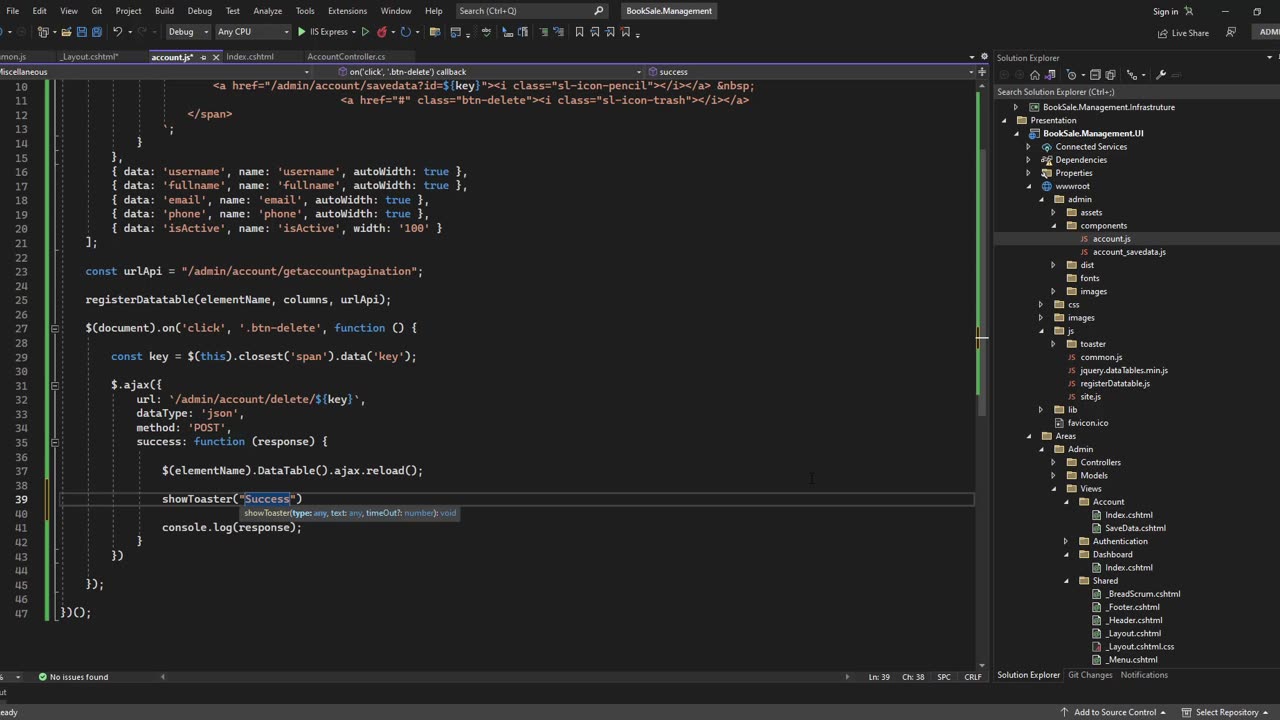Click the Save account.js icon

tap(81, 32)
